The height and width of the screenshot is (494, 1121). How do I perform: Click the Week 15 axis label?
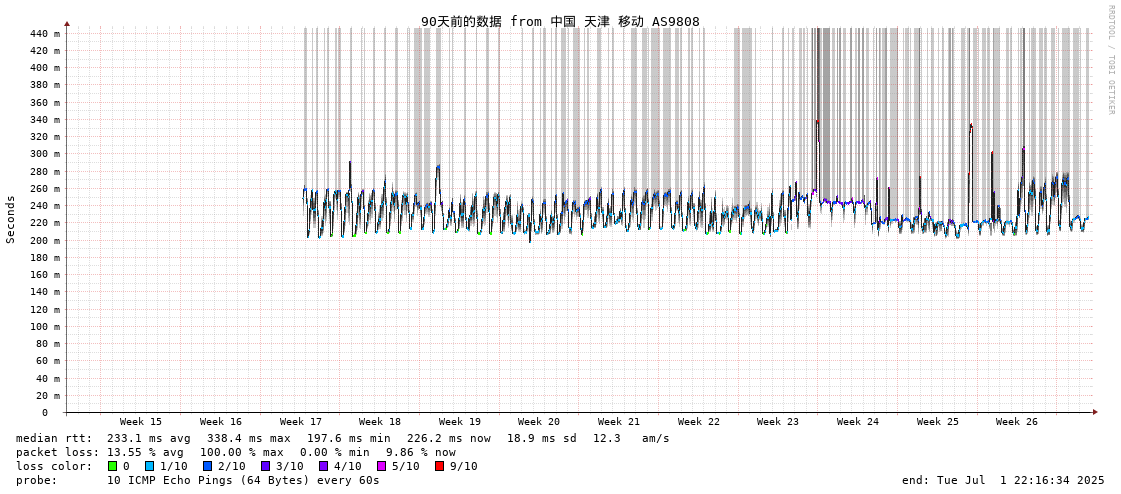click(141, 422)
